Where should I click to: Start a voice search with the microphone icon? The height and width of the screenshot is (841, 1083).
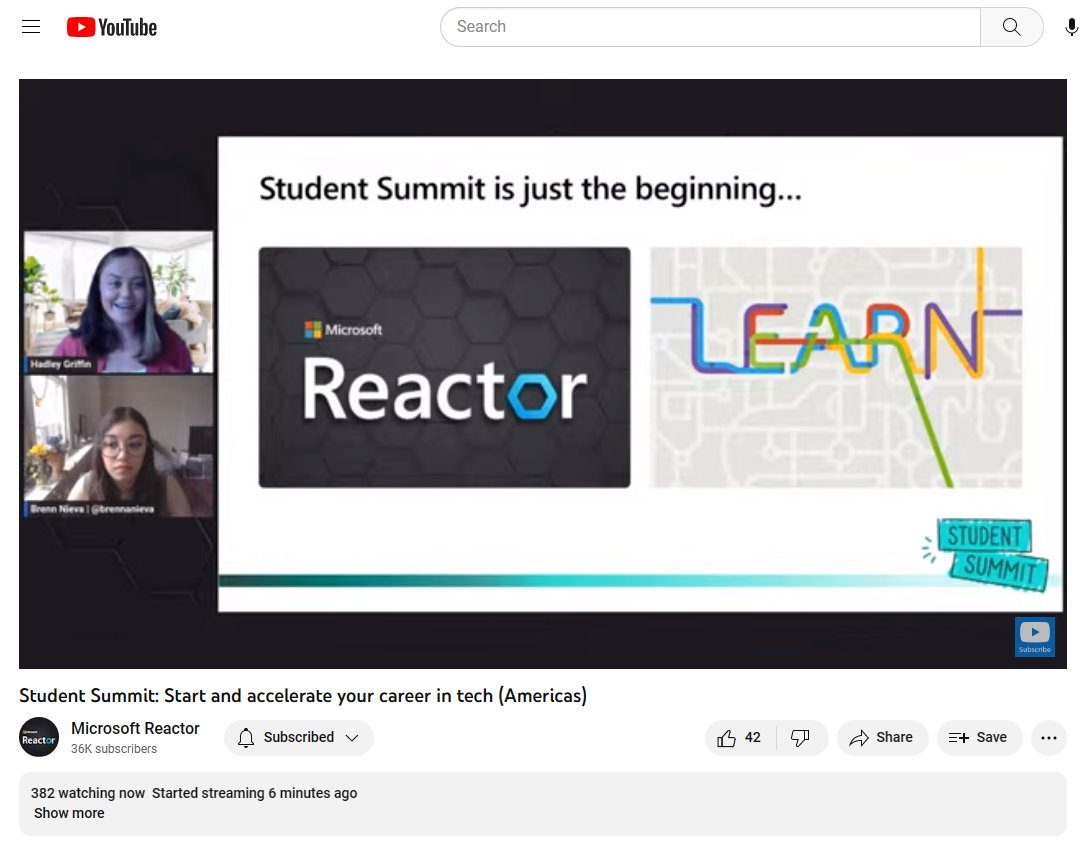(x=1071, y=27)
